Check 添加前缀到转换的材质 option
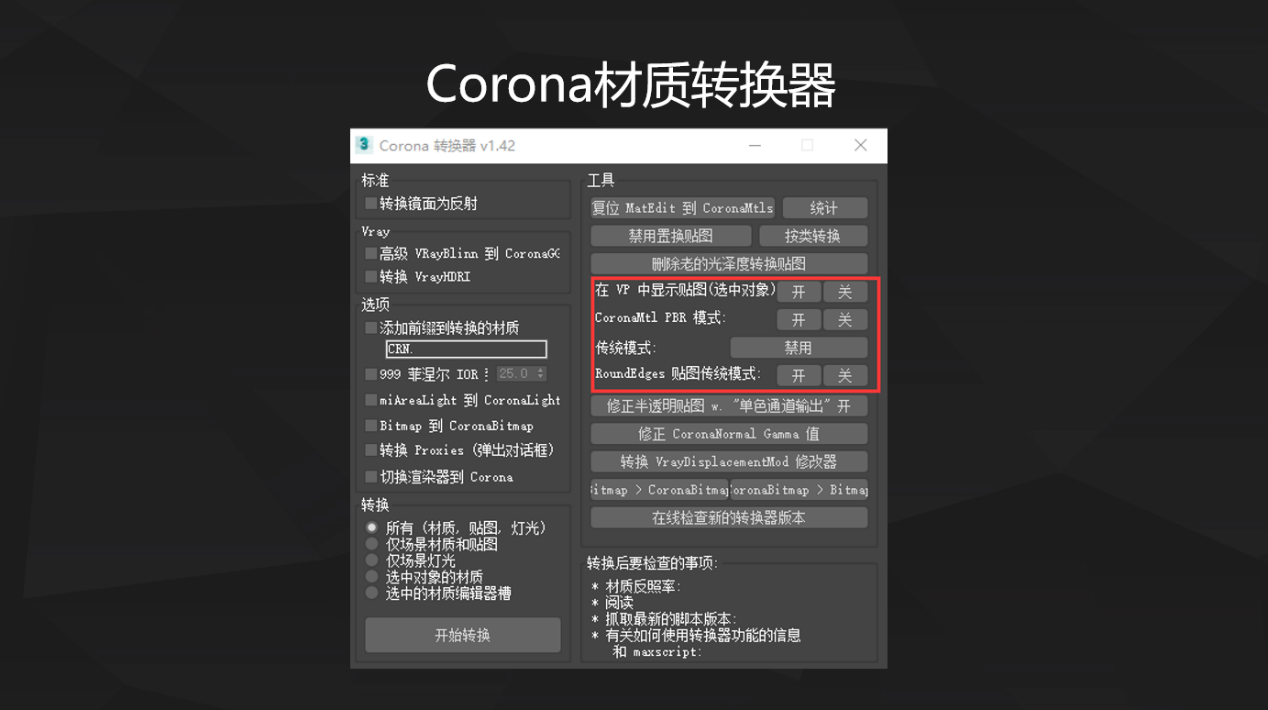This screenshot has height=710, width=1268. [x=371, y=328]
